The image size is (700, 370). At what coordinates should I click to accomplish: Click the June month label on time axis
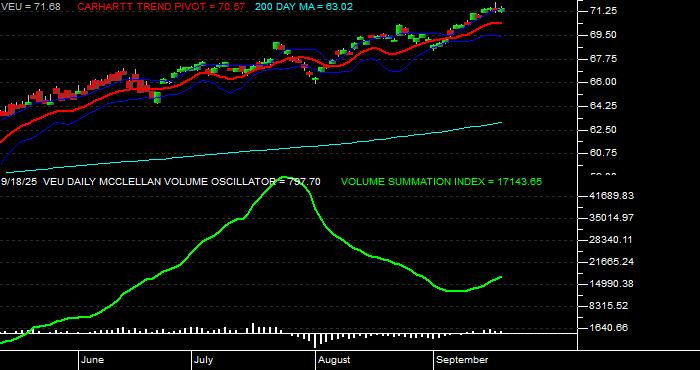click(x=93, y=360)
